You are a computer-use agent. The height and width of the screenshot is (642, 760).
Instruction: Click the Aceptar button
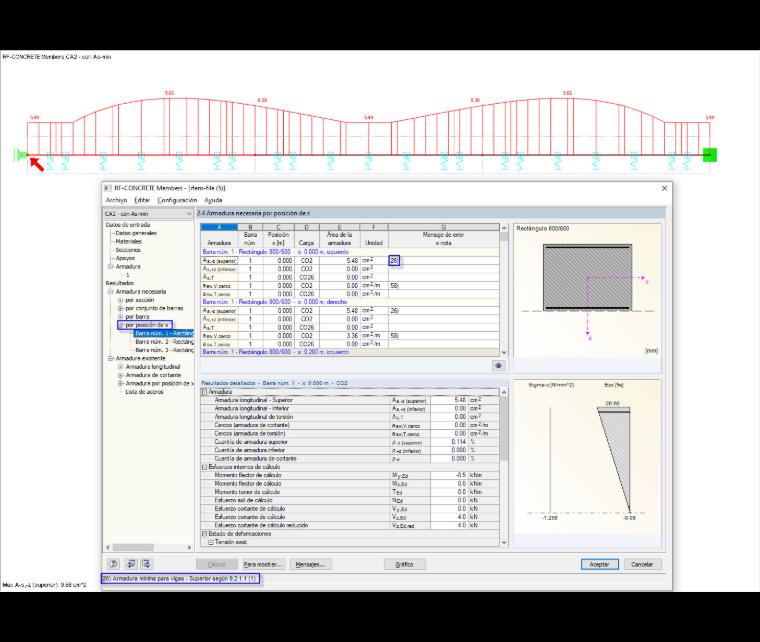click(x=600, y=564)
